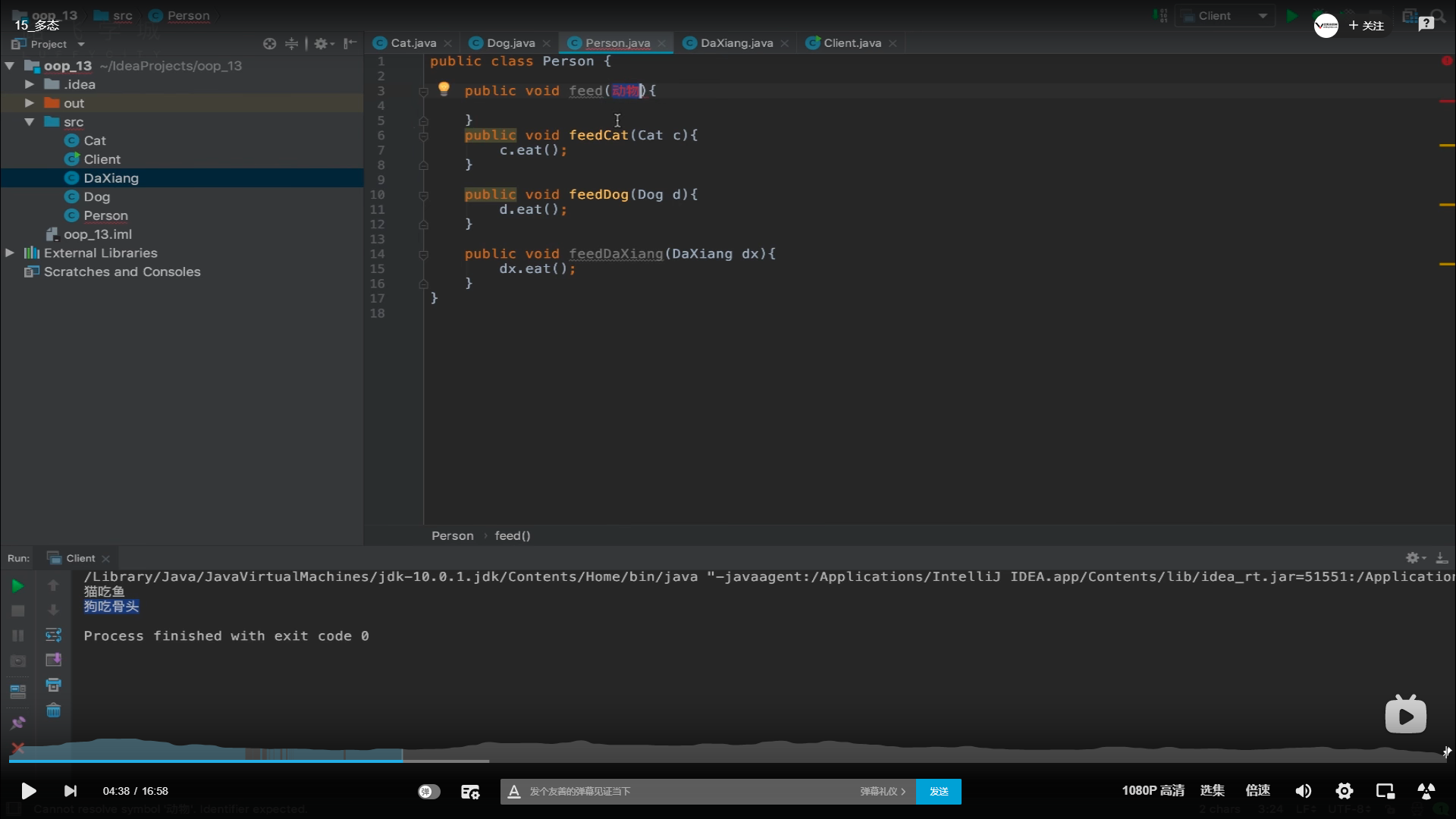This screenshot has height=819, width=1456.
Task: Click the volume speaker icon
Action: 1303,791
